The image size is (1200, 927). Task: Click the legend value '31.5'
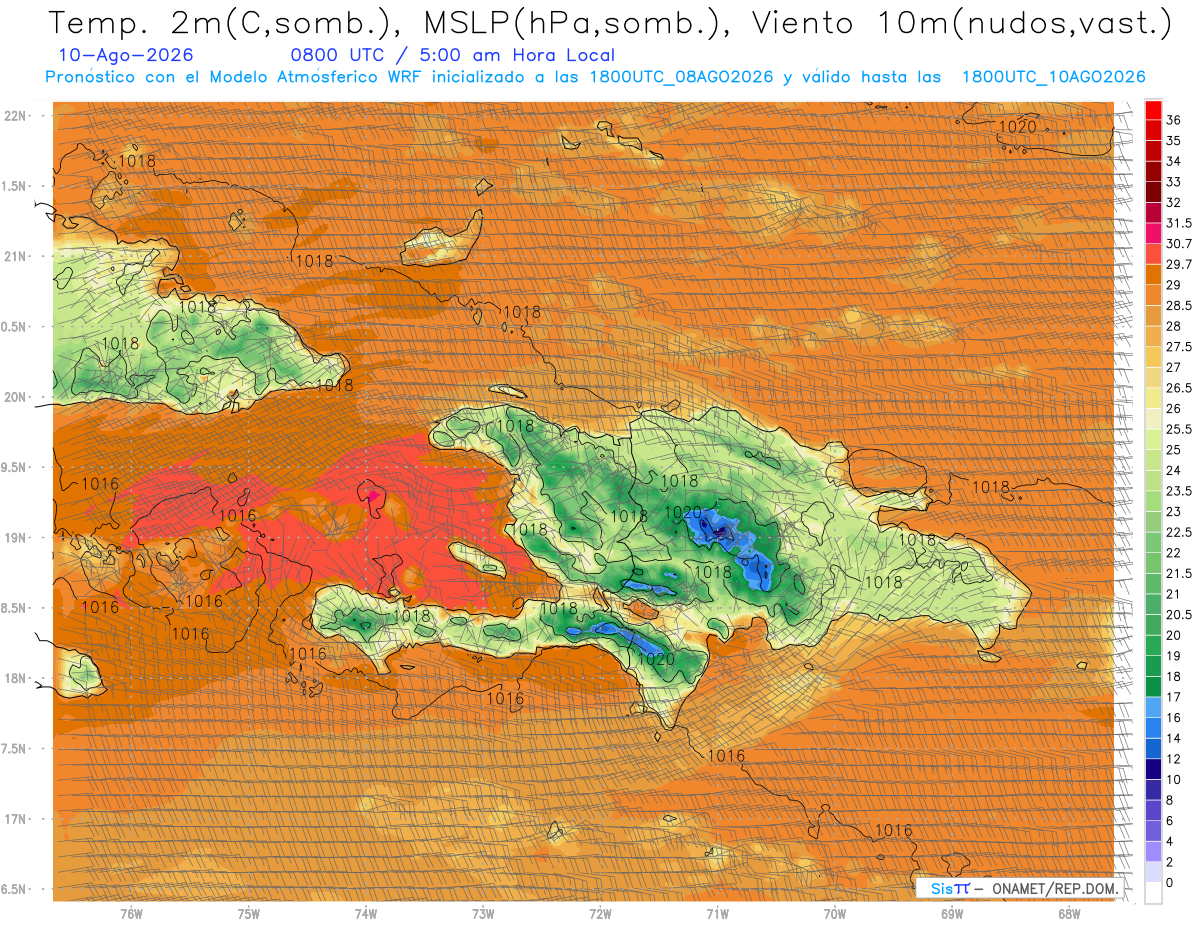(1178, 223)
